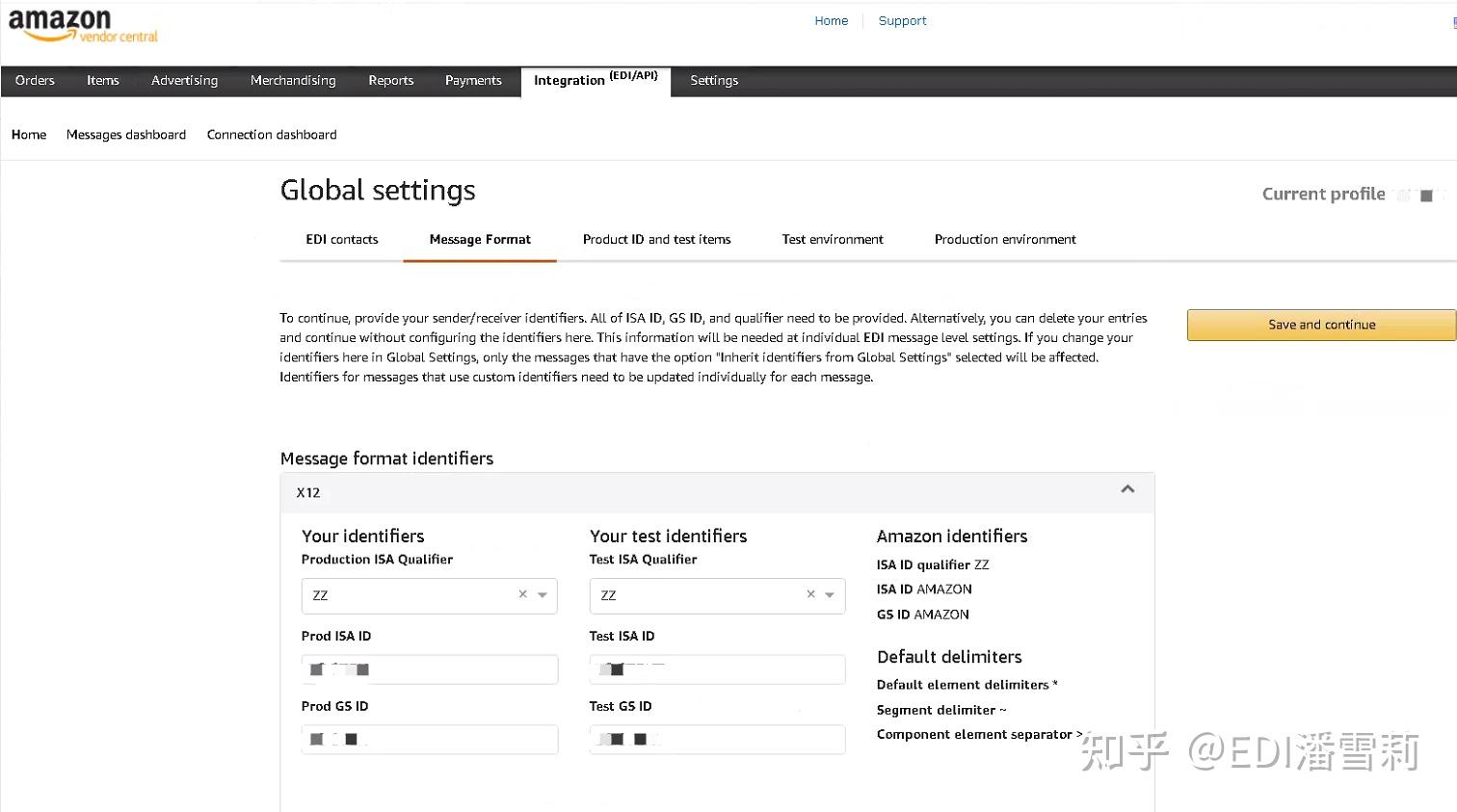Clear the Production ISA Qualifier selection
The width and height of the screenshot is (1457, 812).
pos(522,595)
